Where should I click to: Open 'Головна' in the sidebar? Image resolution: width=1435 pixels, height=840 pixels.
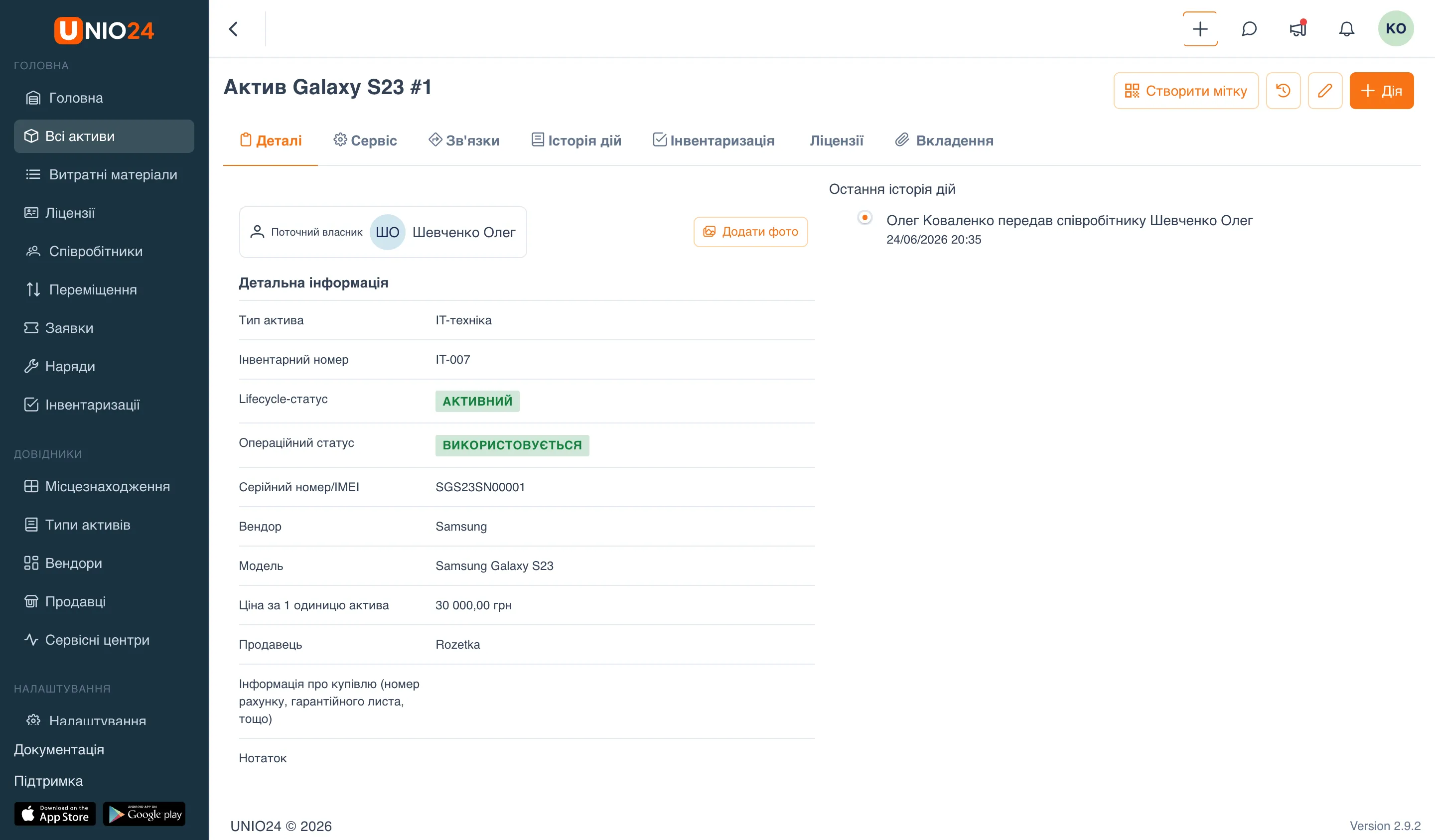[x=104, y=98]
